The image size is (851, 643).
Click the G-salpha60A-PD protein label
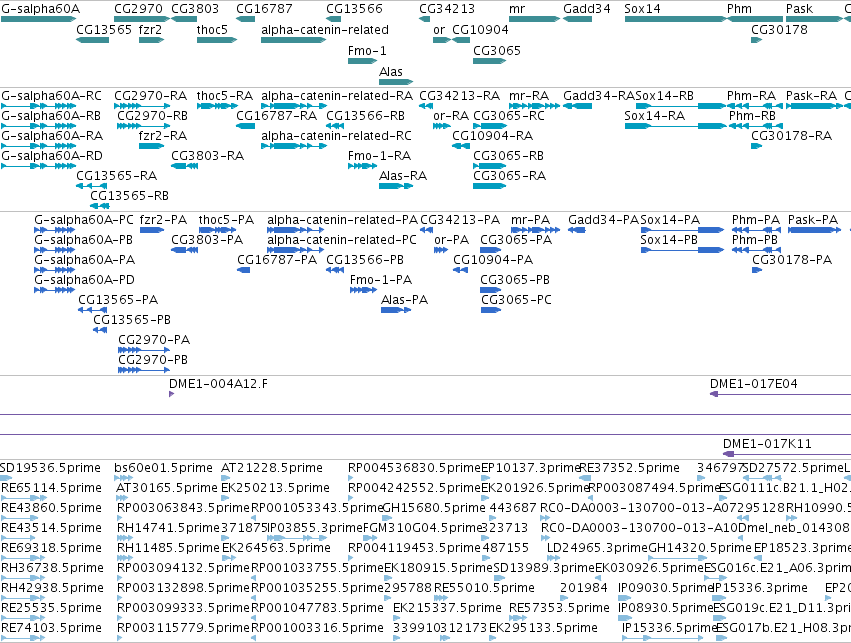85,281
